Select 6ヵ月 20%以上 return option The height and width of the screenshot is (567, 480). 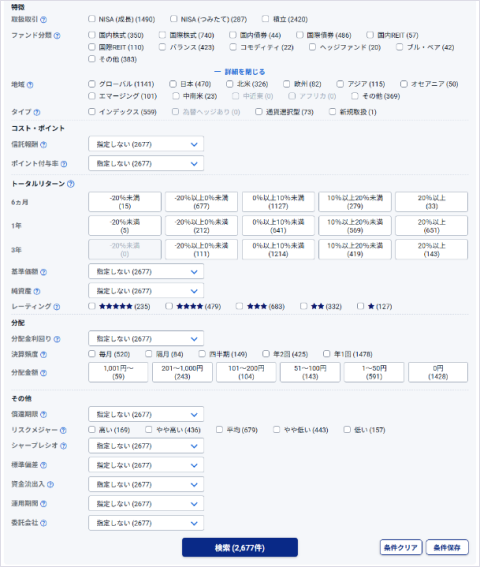click(x=431, y=202)
